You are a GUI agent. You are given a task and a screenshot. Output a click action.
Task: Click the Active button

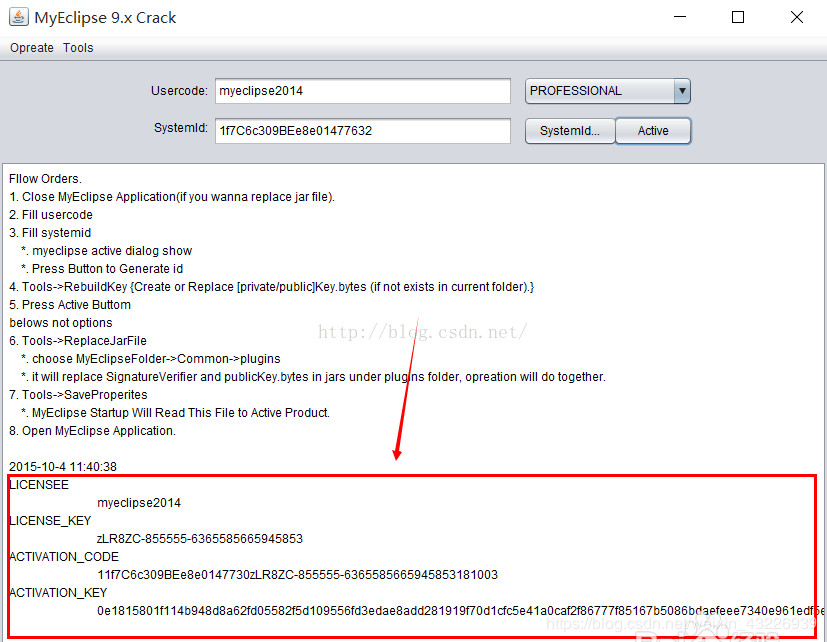[653, 131]
